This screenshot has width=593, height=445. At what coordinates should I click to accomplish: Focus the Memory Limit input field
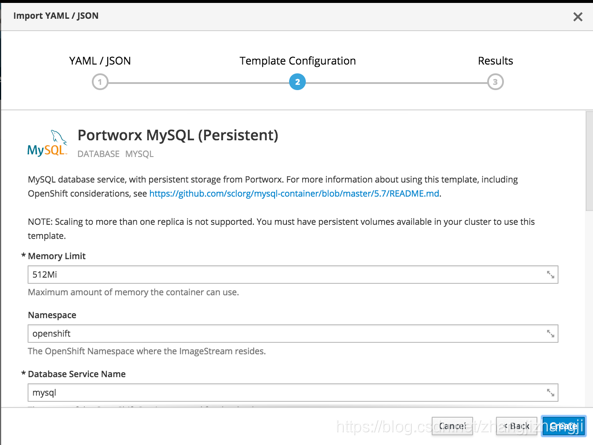click(x=293, y=274)
